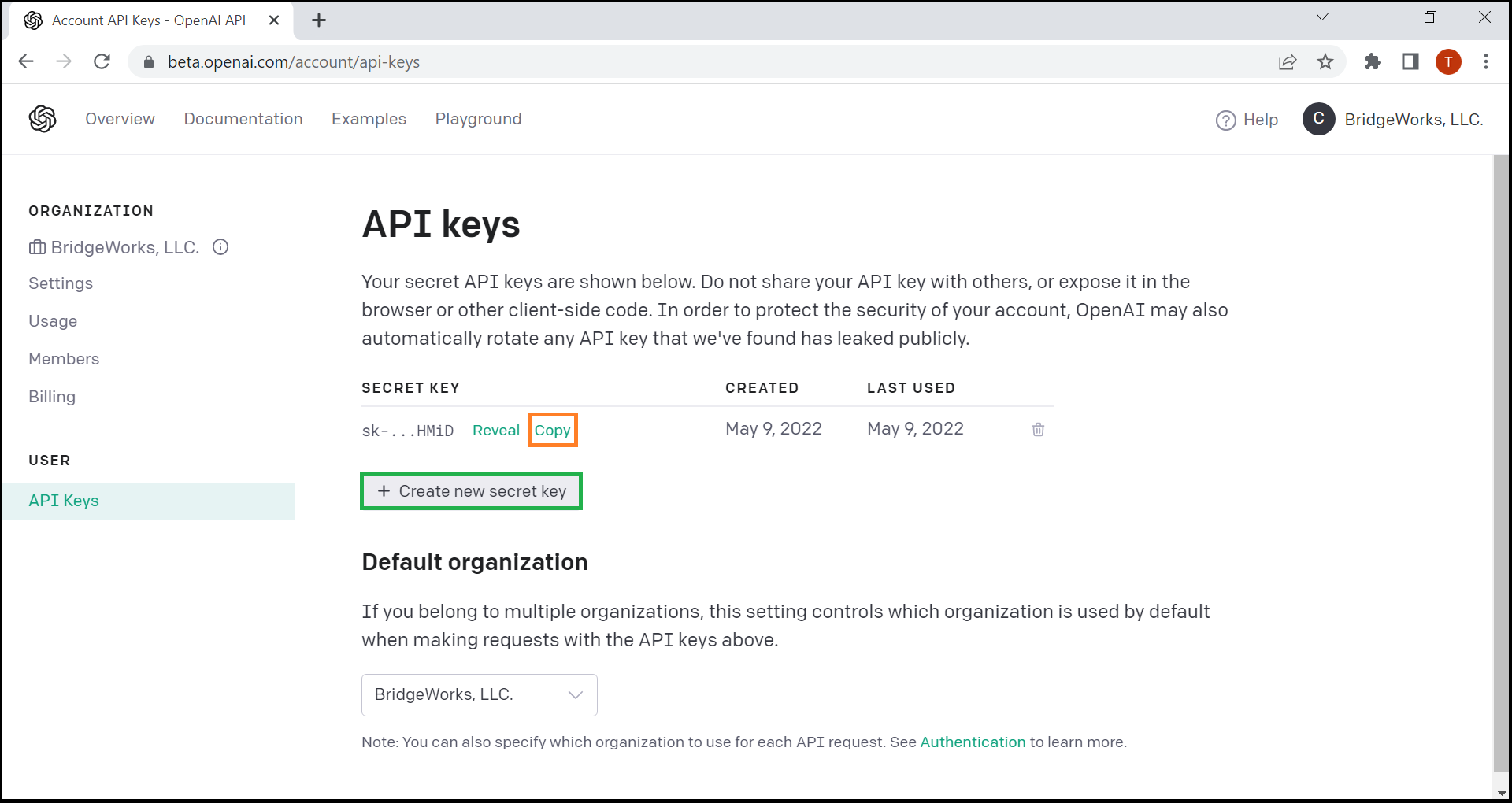Open organization Settings in the sidebar

tap(61, 283)
